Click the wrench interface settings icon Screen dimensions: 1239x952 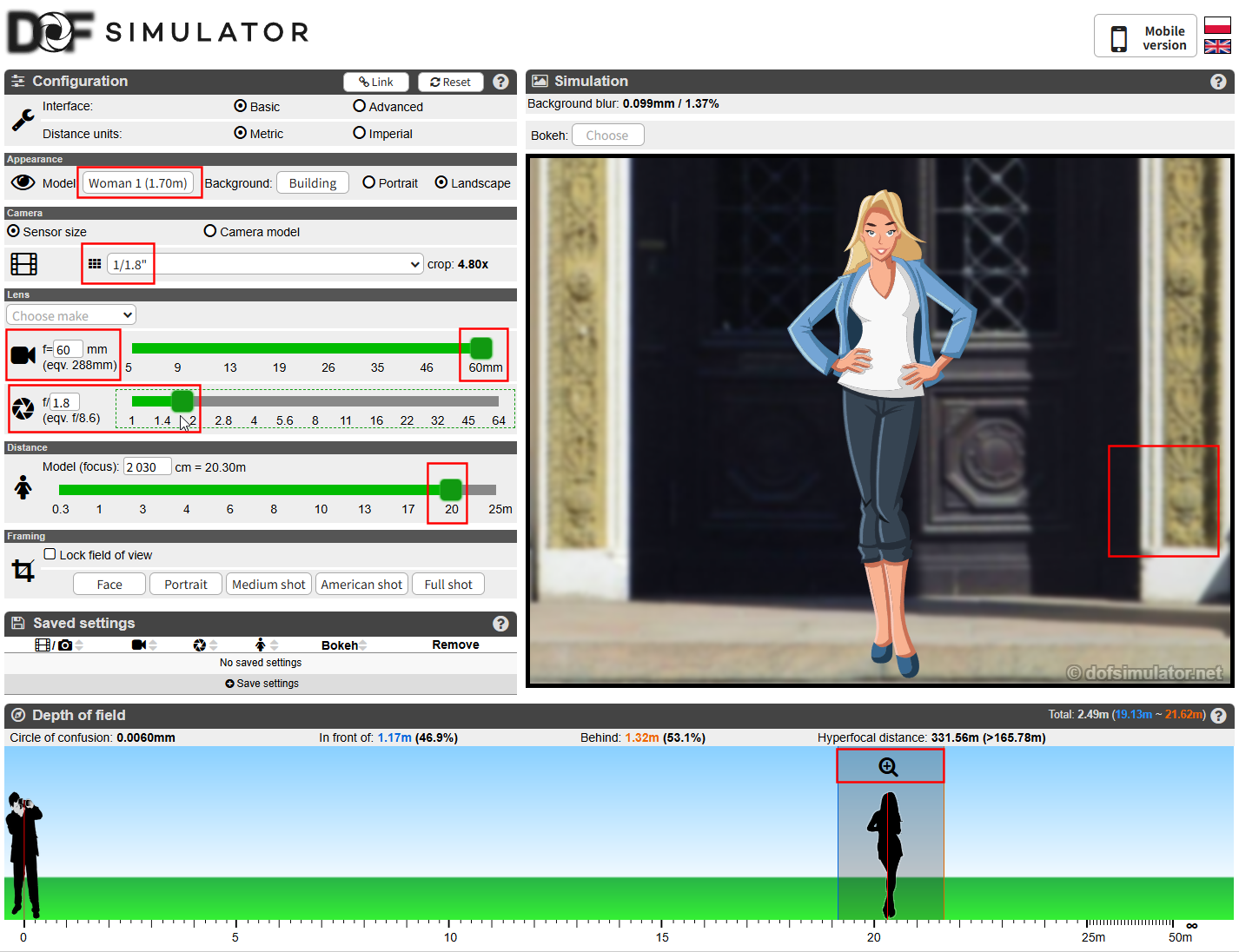coord(23,120)
